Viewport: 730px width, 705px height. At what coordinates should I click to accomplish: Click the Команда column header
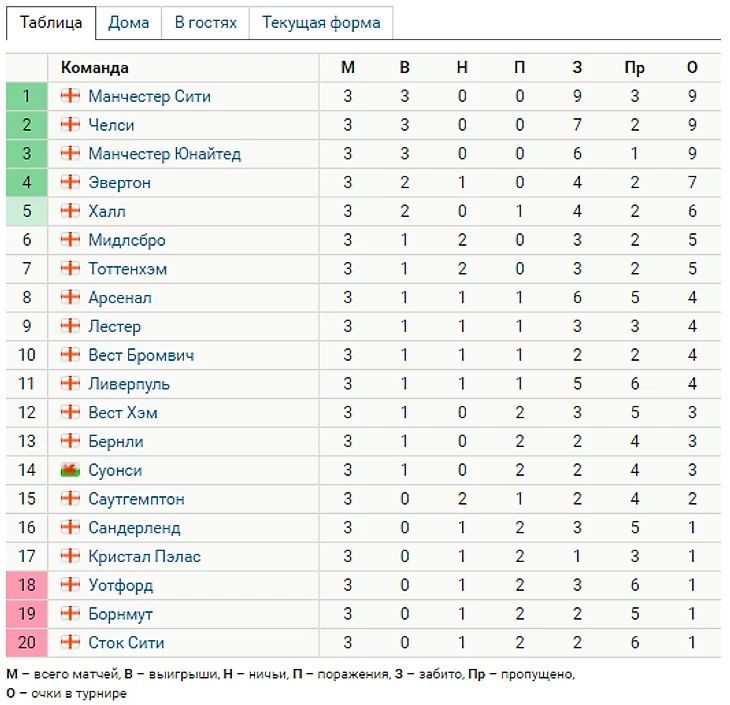[x=94, y=68]
